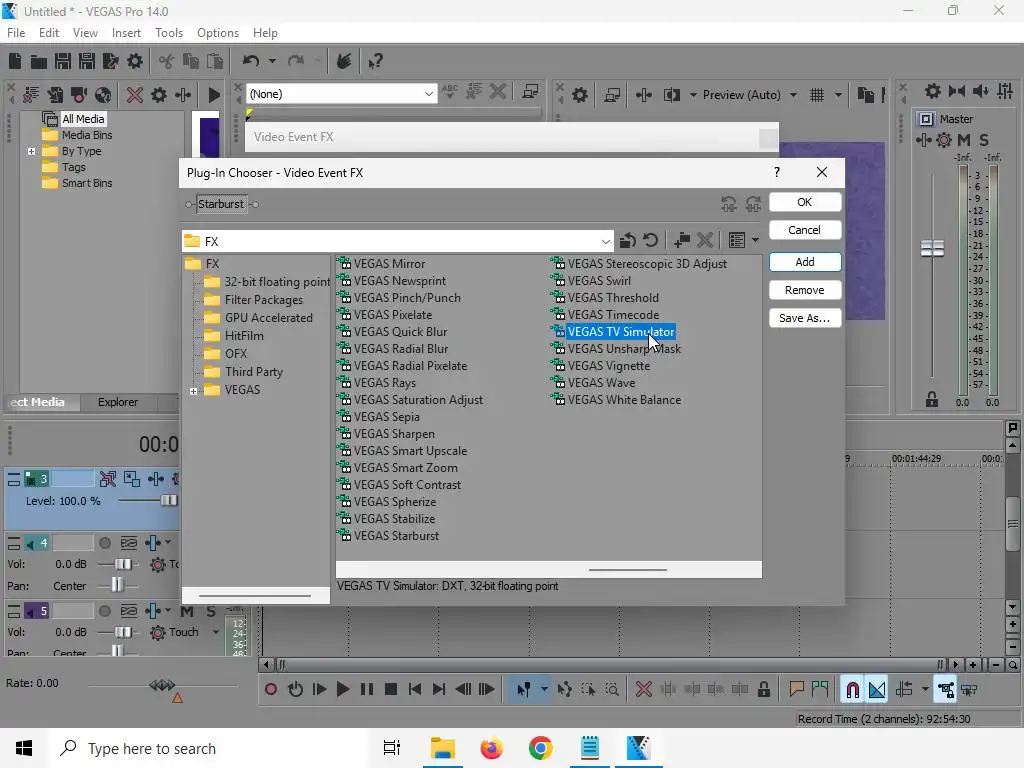The width and height of the screenshot is (1024, 768).
Task: Click Go to Start transport button
Action: pyautogui.click(x=414, y=689)
